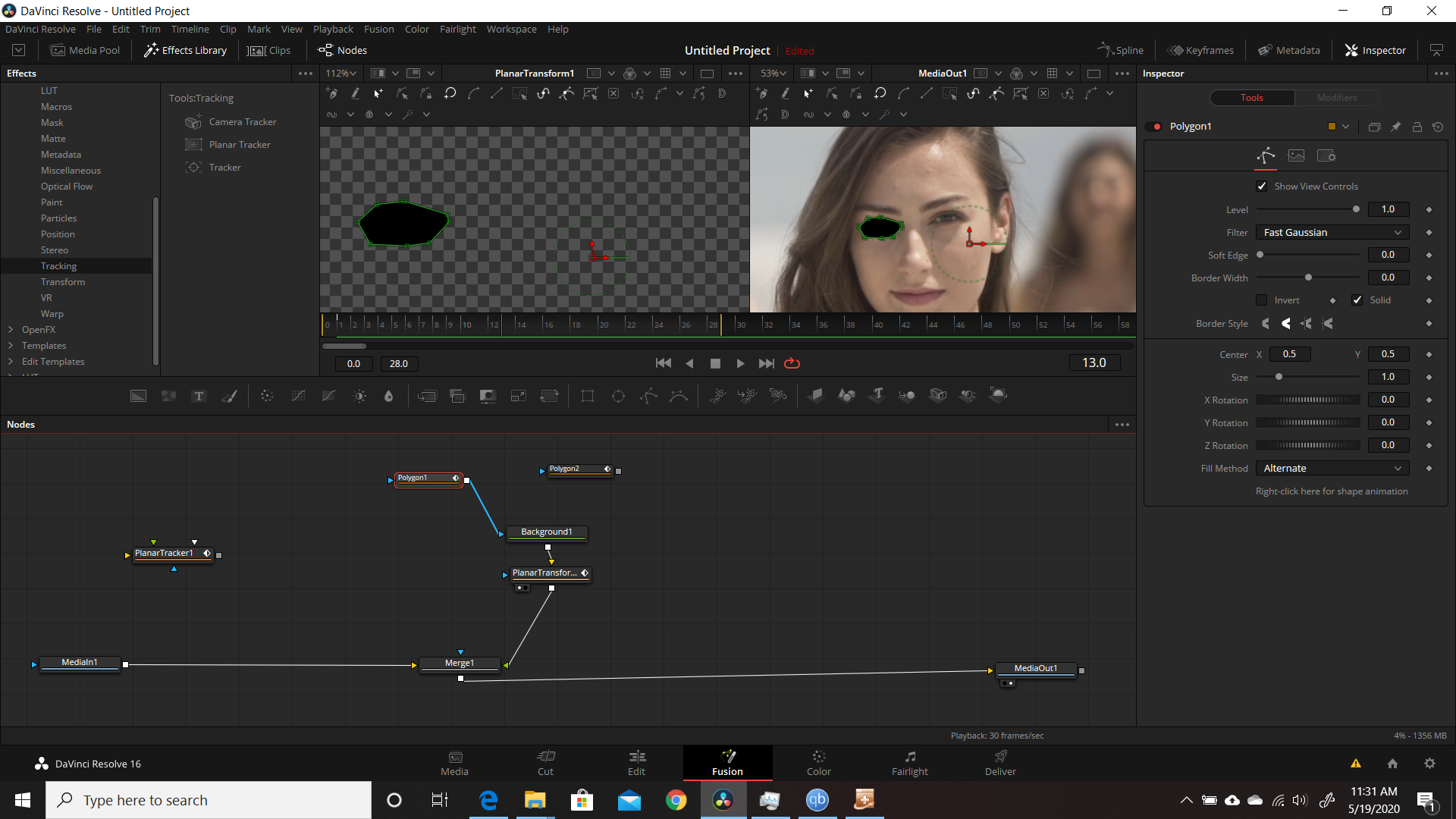The width and height of the screenshot is (1456, 819).
Task: Open the Polygon1 Image settings tab
Action: point(1296,155)
